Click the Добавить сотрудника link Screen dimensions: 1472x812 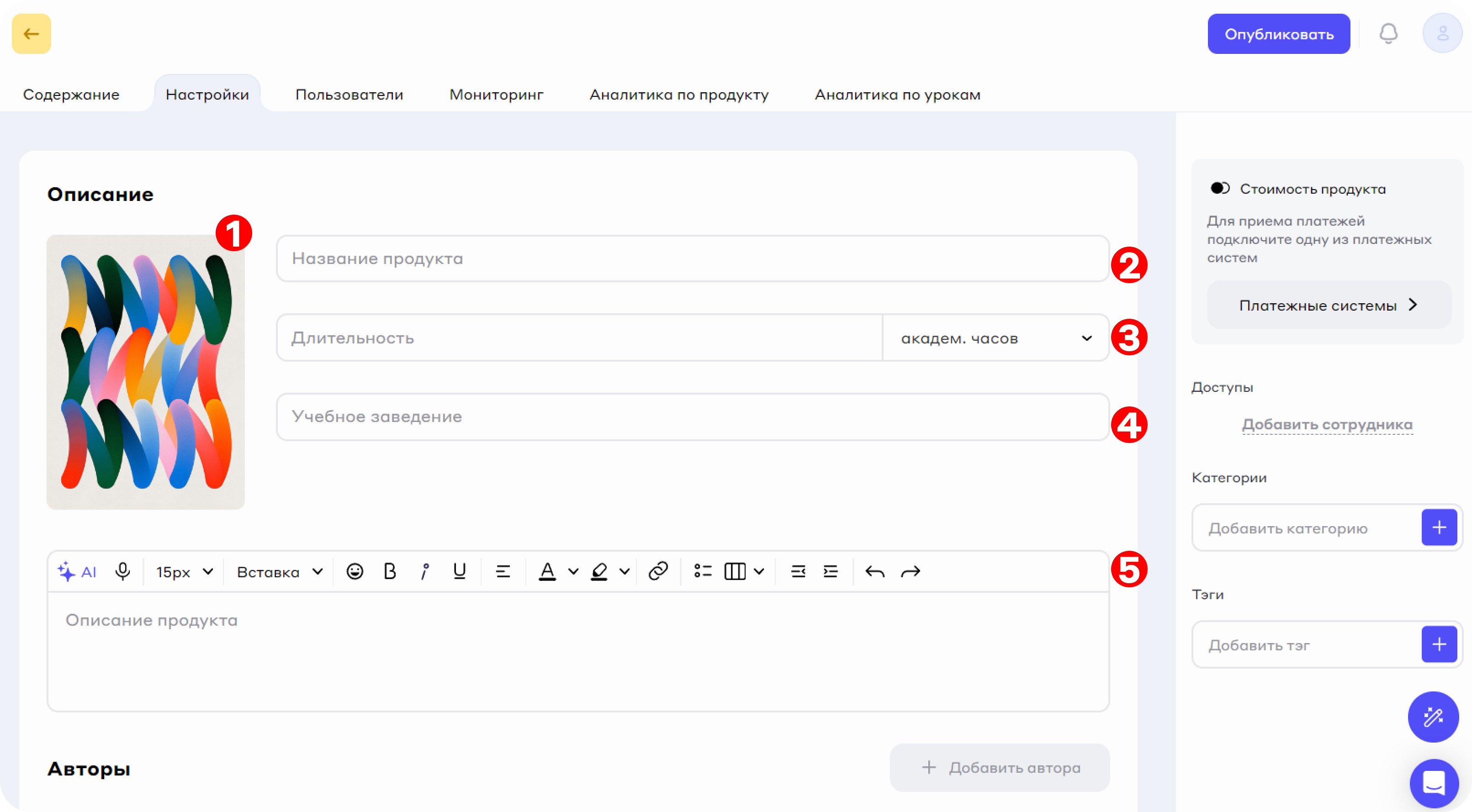pyautogui.click(x=1327, y=424)
